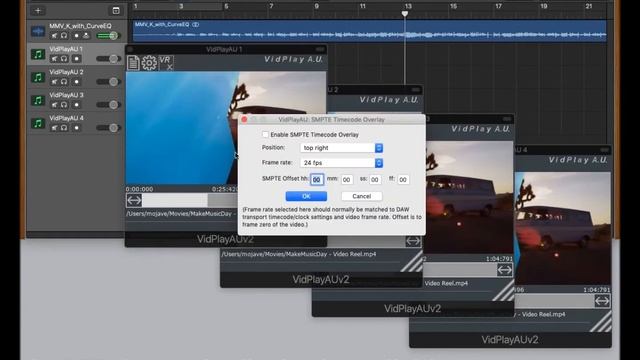This screenshot has height=360, width=640.
Task: Record-enable the MMV_K_with_CurveEQ track
Action: pyautogui.click(x=76, y=36)
